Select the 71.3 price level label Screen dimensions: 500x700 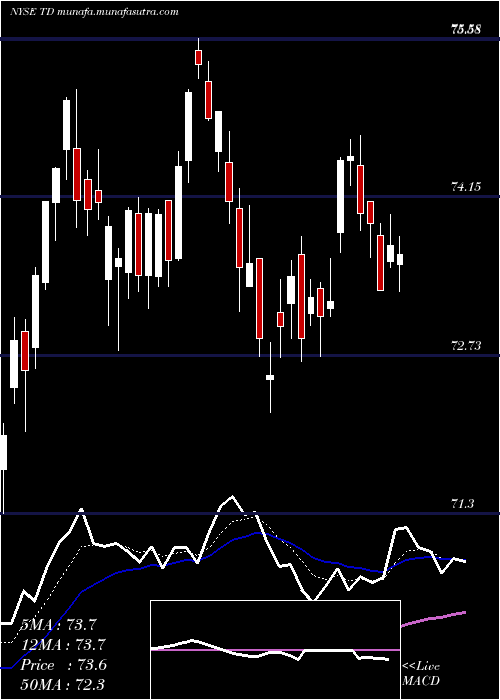tap(462, 504)
